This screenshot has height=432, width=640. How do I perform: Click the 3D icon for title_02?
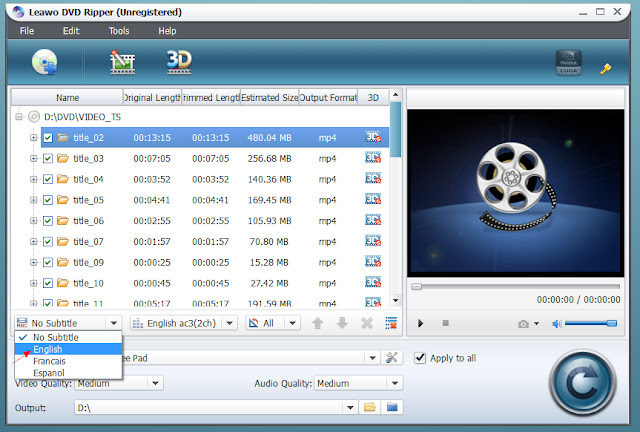click(373, 137)
